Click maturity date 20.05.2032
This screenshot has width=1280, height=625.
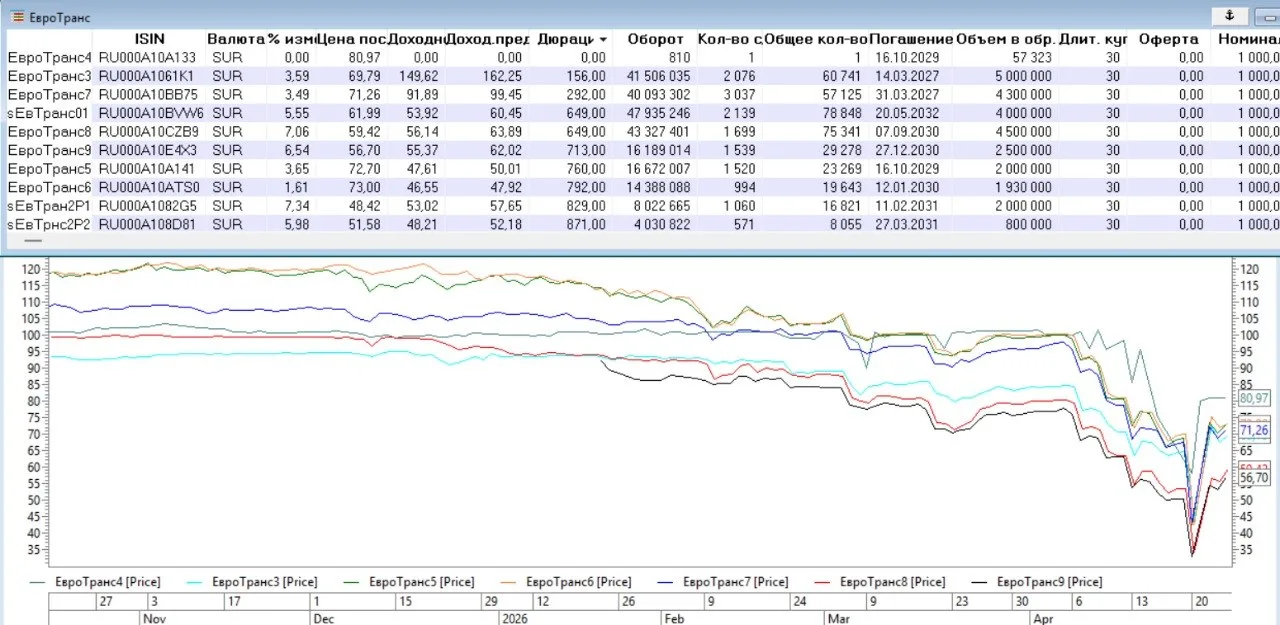908,113
